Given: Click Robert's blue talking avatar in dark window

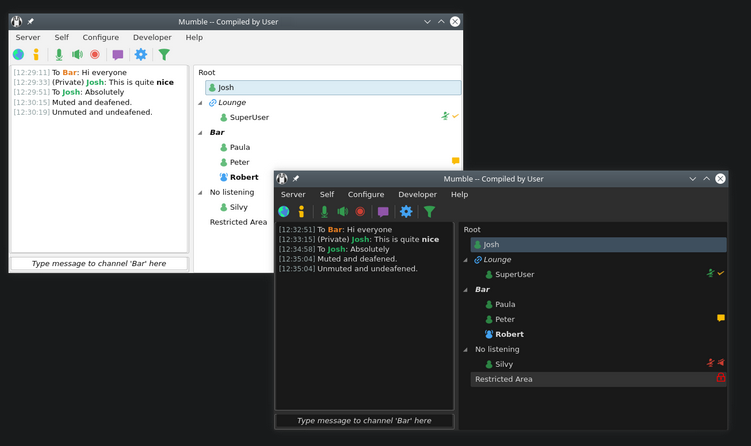Looking at the screenshot, I should click(489, 334).
